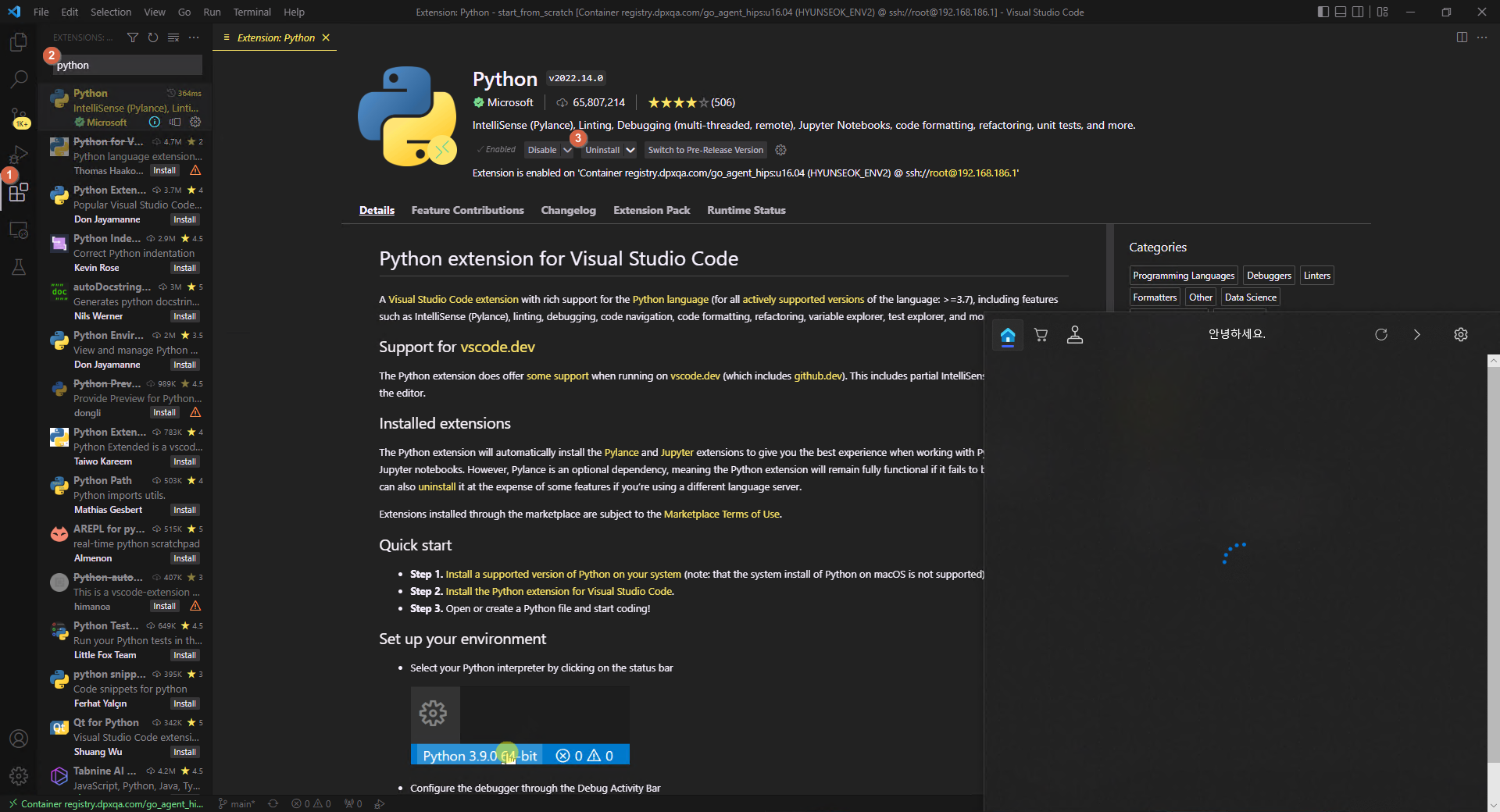Open Source Control view with 1K+ badge

19,117
